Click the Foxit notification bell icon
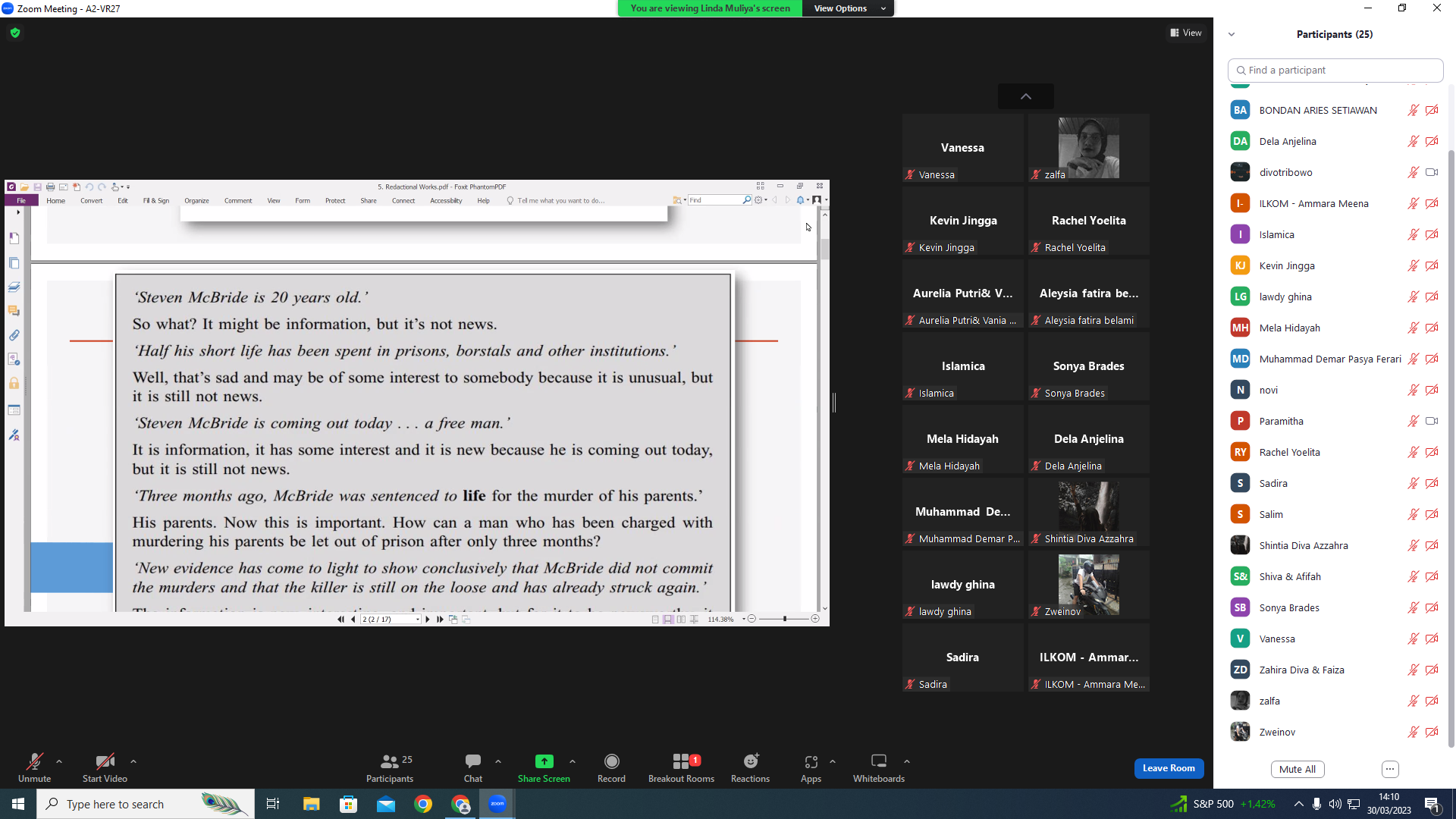 pyautogui.click(x=800, y=200)
